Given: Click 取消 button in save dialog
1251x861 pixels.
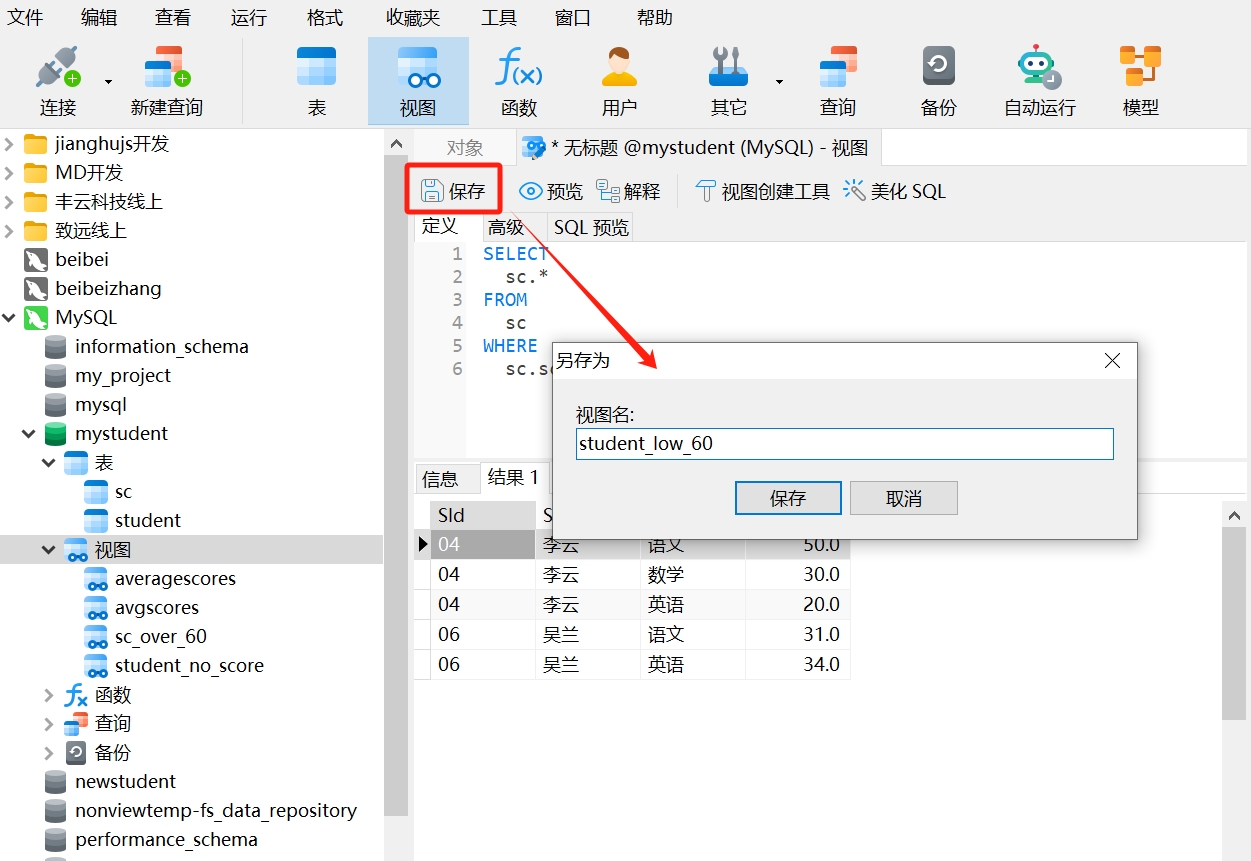Looking at the screenshot, I should [x=903, y=498].
